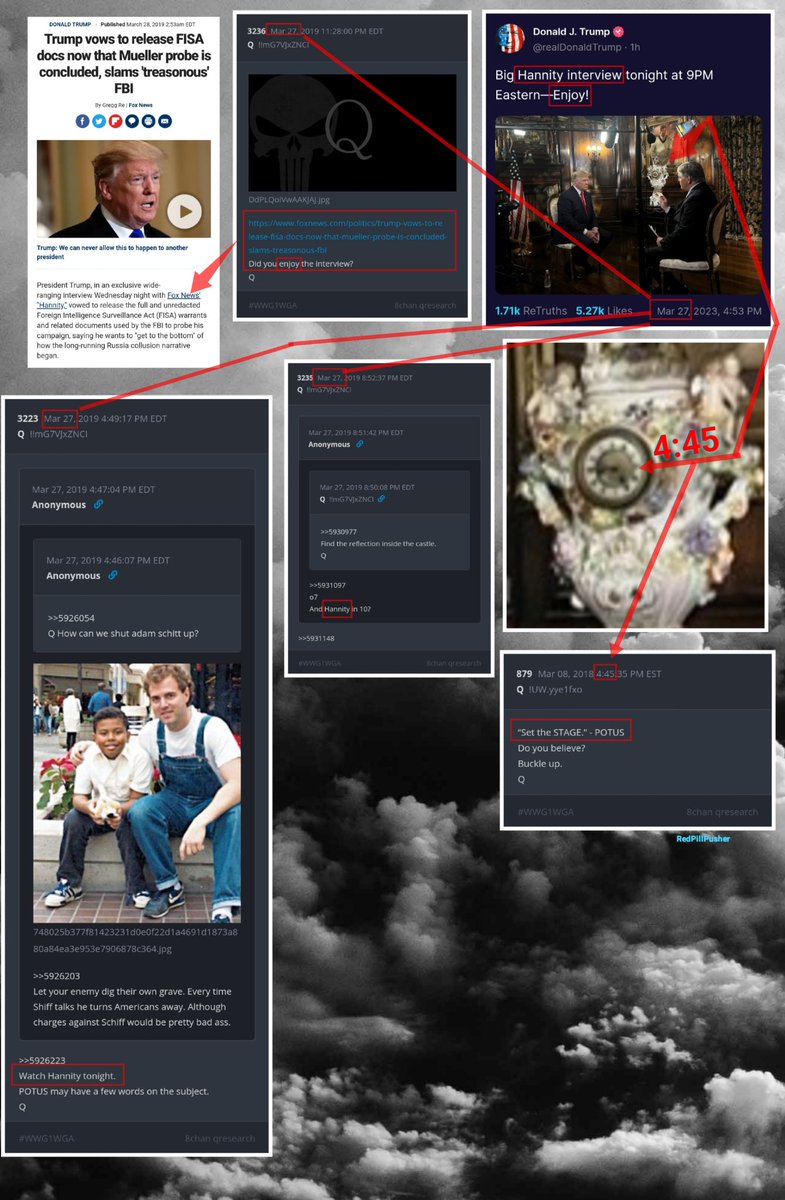785x1200 pixels.
Task: Select post number 3223
Action: [x=27, y=419]
